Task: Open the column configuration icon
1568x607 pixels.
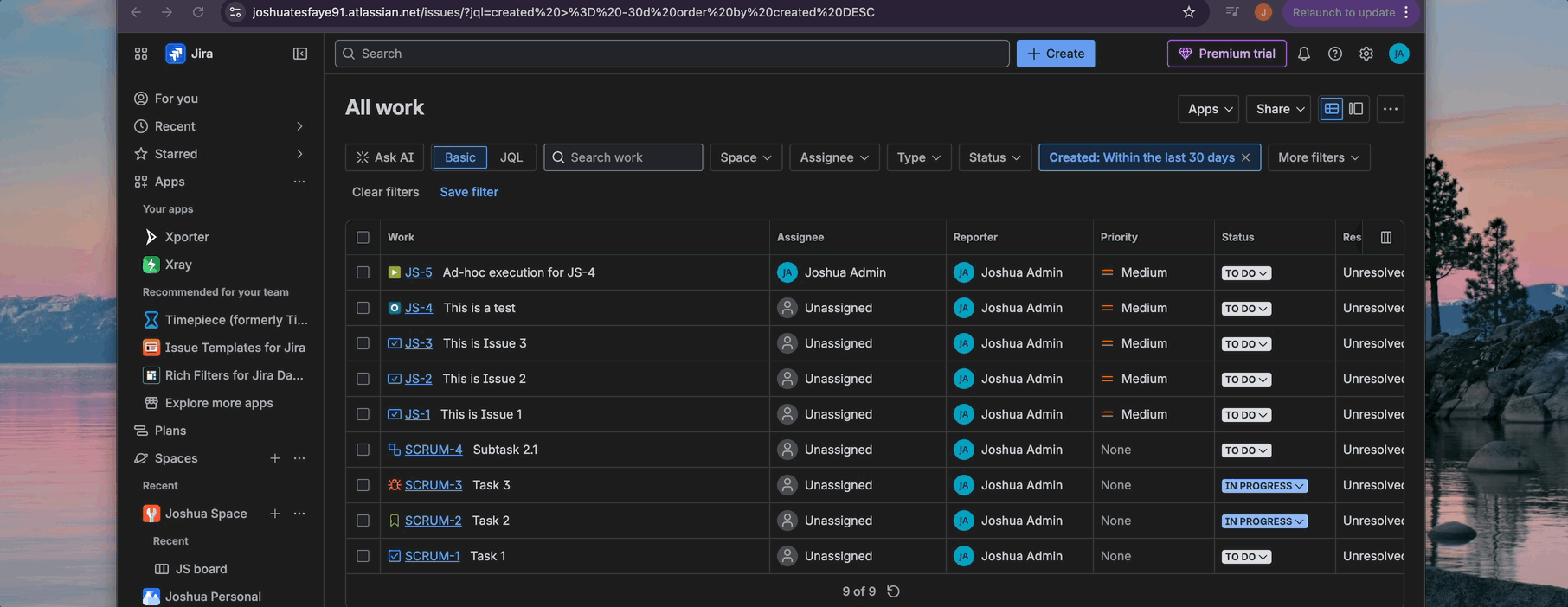Action: click(x=1385, y=237)
